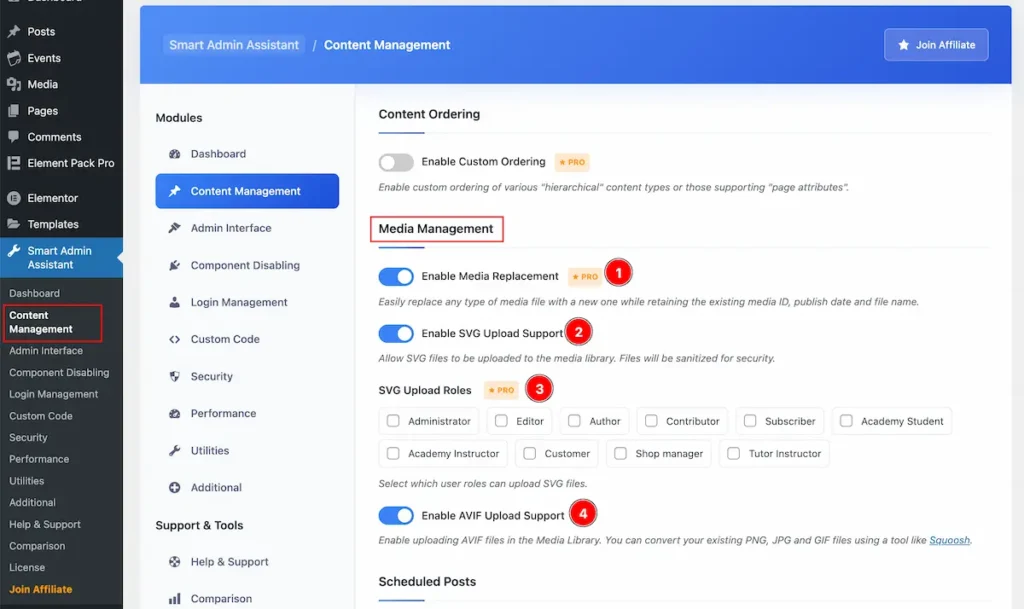Click the Help & Support lifebuoy icon
This screenshot has height=609, width=1024.
coord(174,561)
